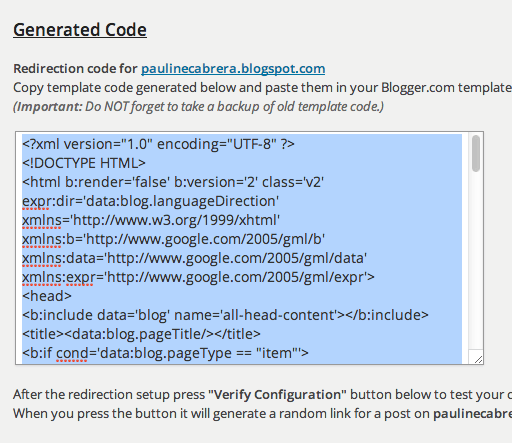Click the "Generated Code" heading

point(80,30)
